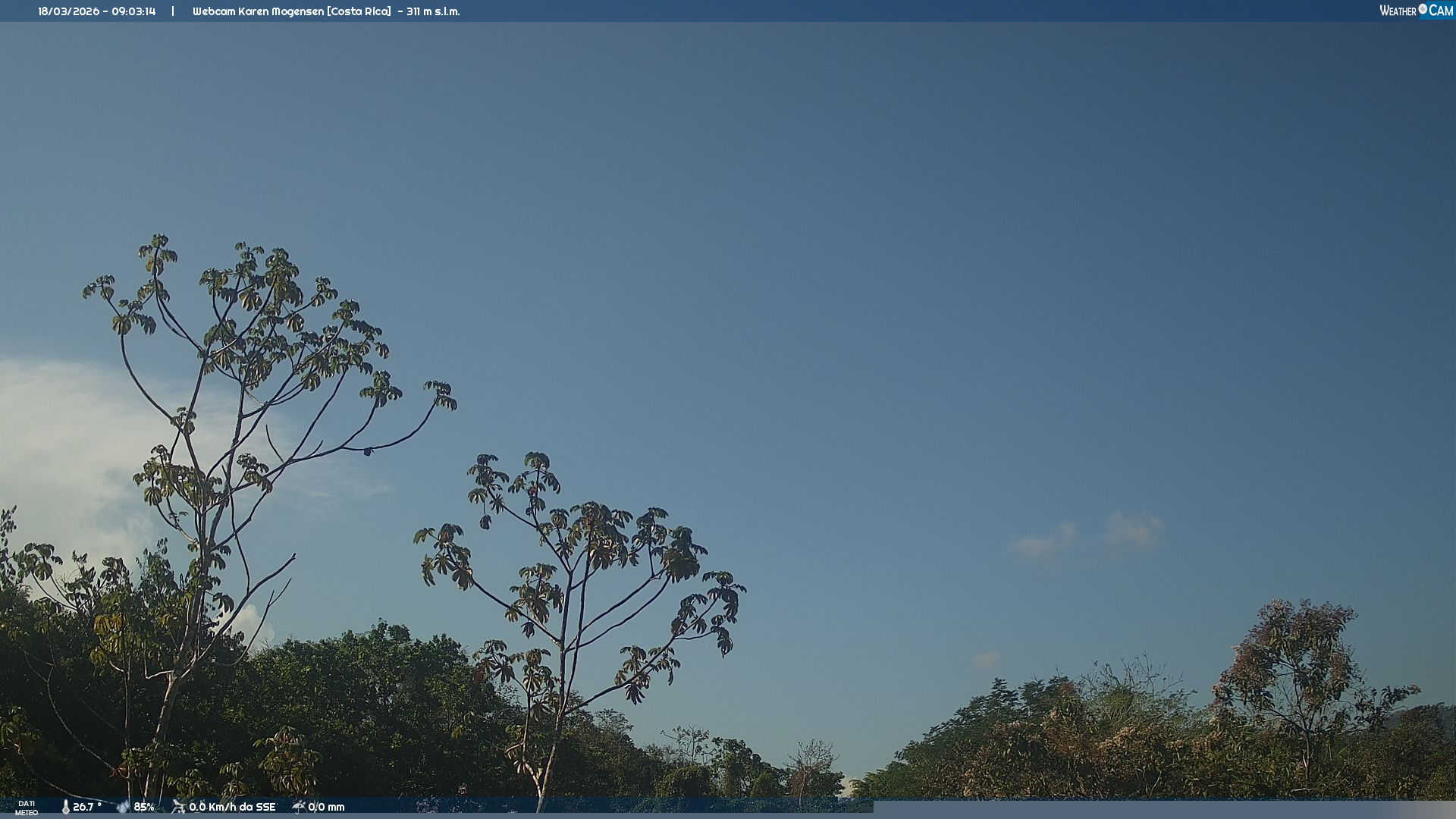This screenshot has height=819, width=1456.
Task: Click the wind vane icon
Action: pos(178,807)
